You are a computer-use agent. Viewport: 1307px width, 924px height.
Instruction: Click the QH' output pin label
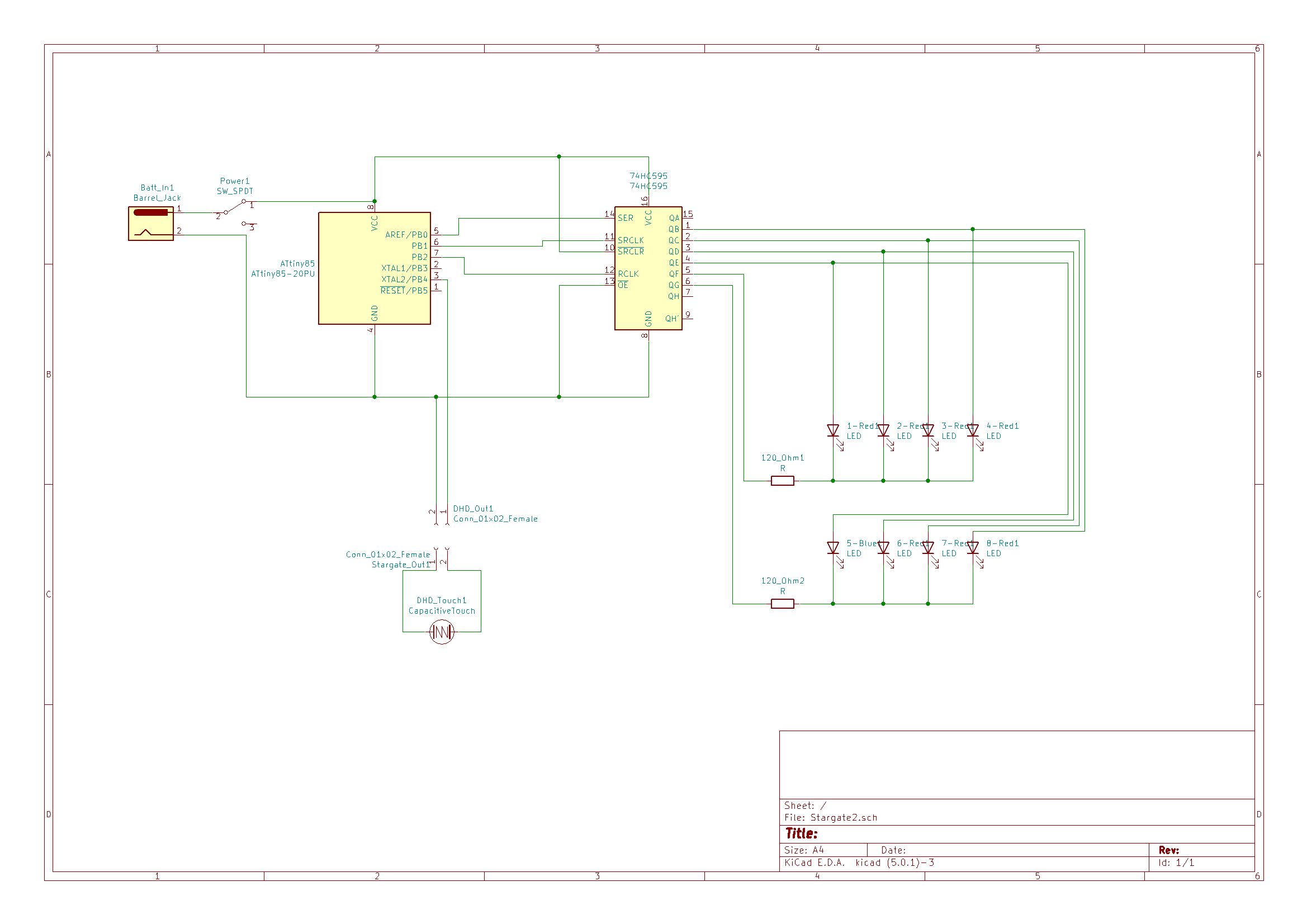673,319
